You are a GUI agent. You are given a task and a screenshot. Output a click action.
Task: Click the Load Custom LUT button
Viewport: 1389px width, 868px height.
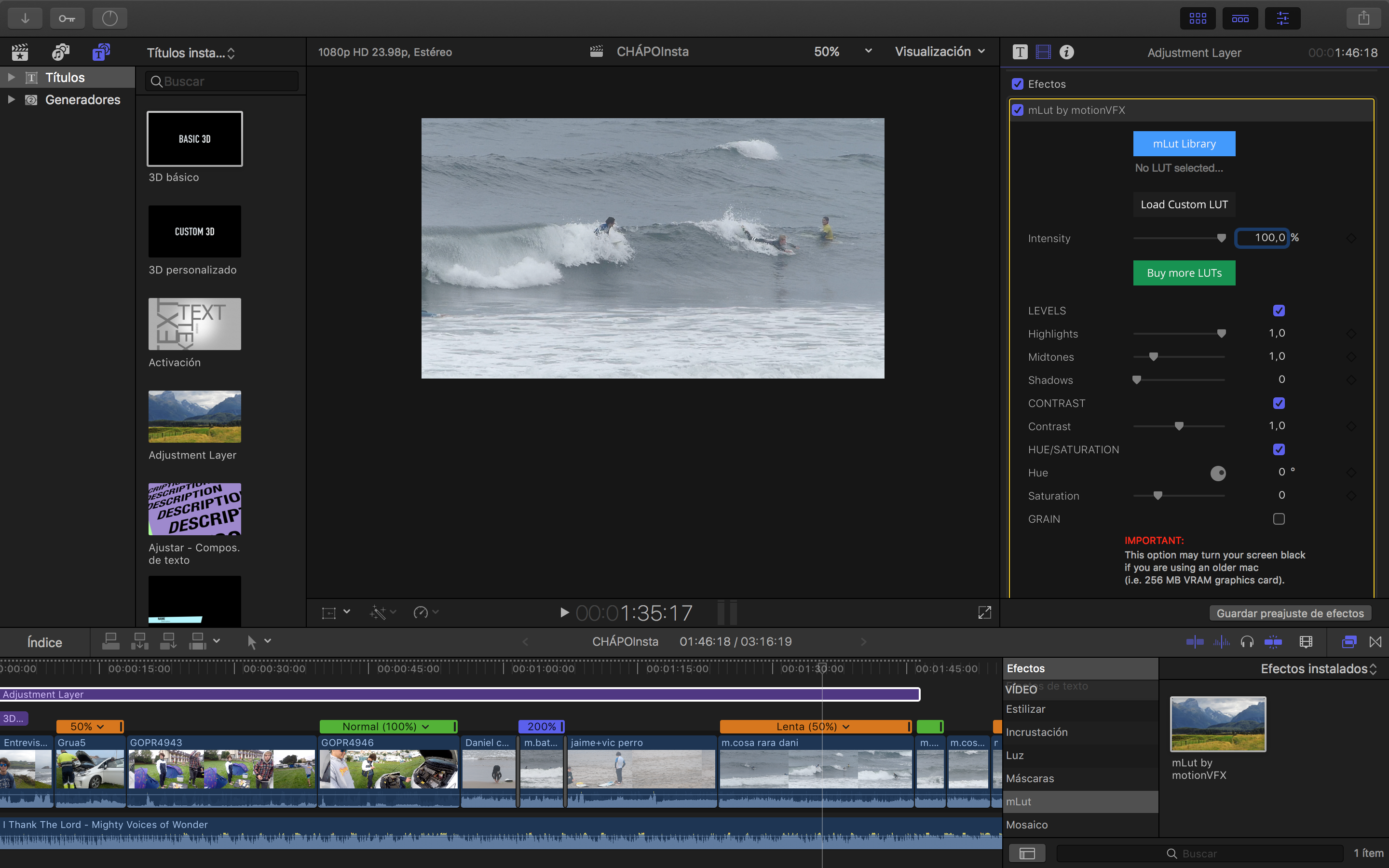[x=1184, y=204]
